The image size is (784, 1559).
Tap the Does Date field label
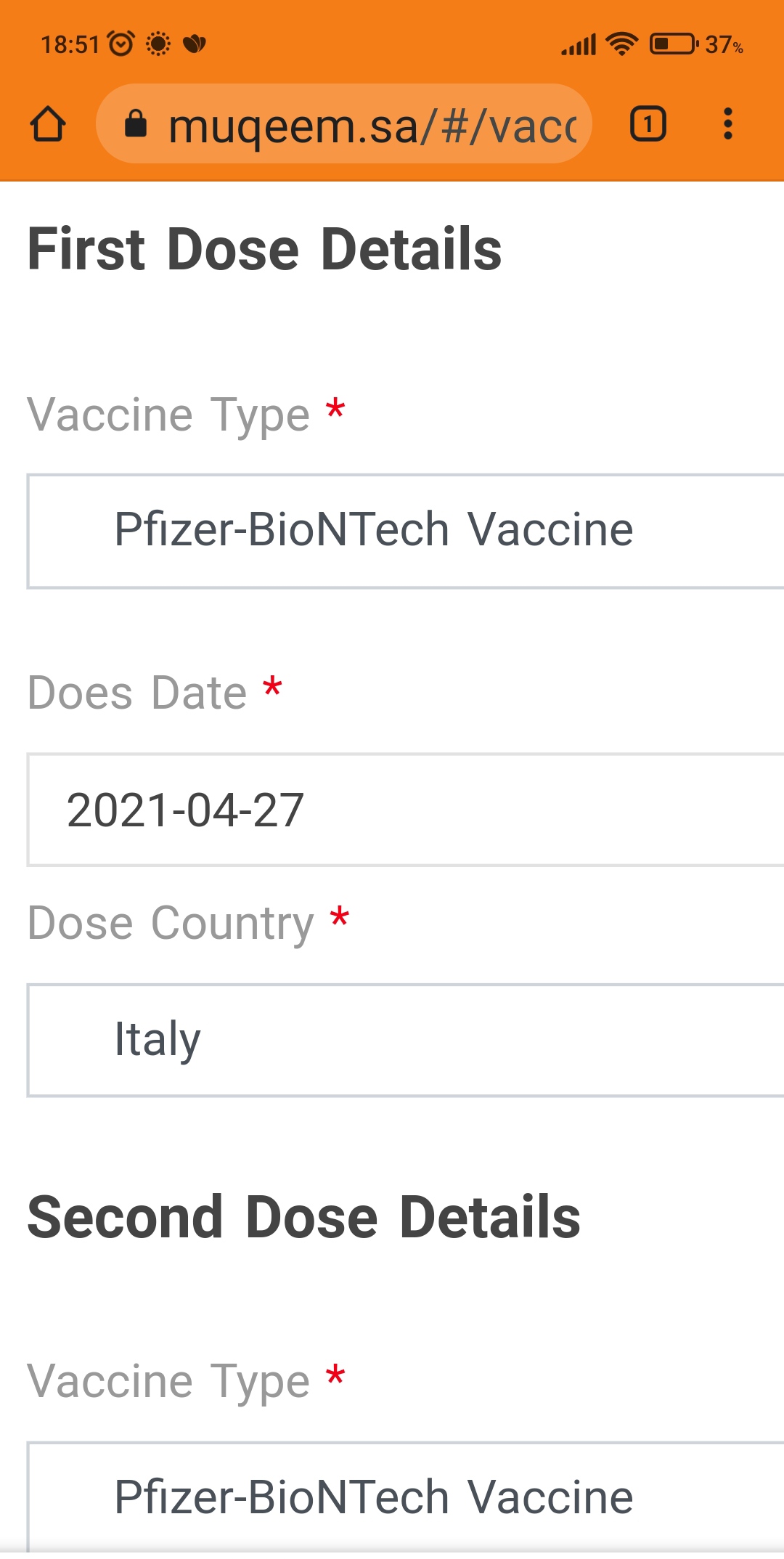[137, 692]
